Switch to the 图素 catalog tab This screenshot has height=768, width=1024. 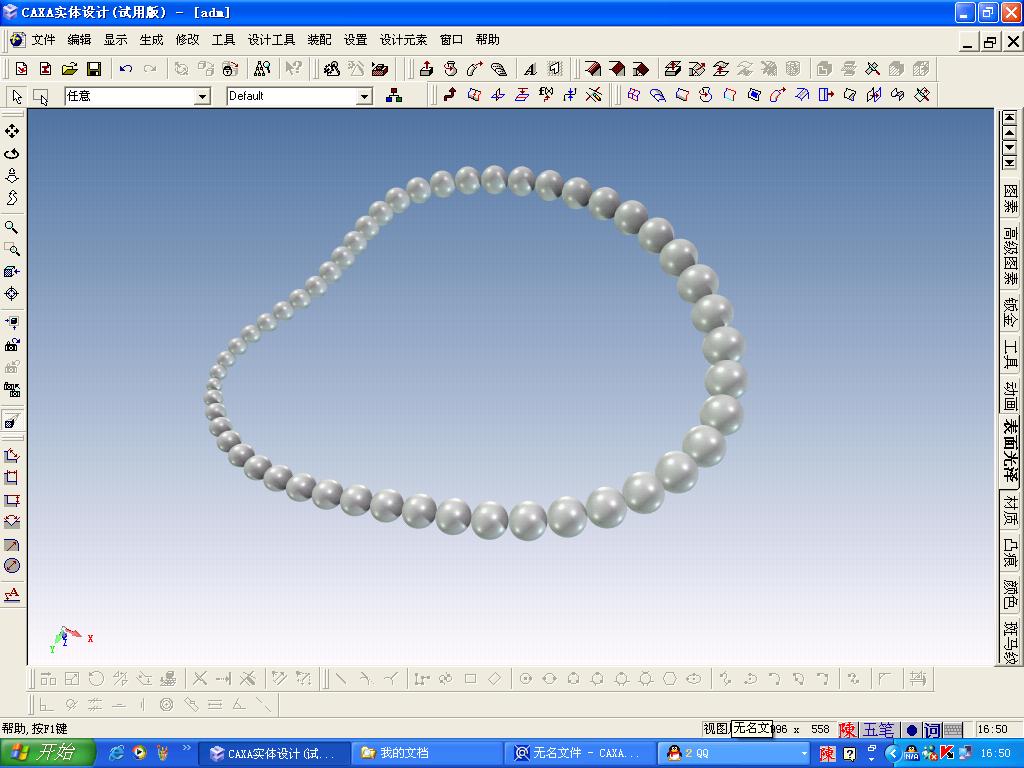click(1010, 199)
